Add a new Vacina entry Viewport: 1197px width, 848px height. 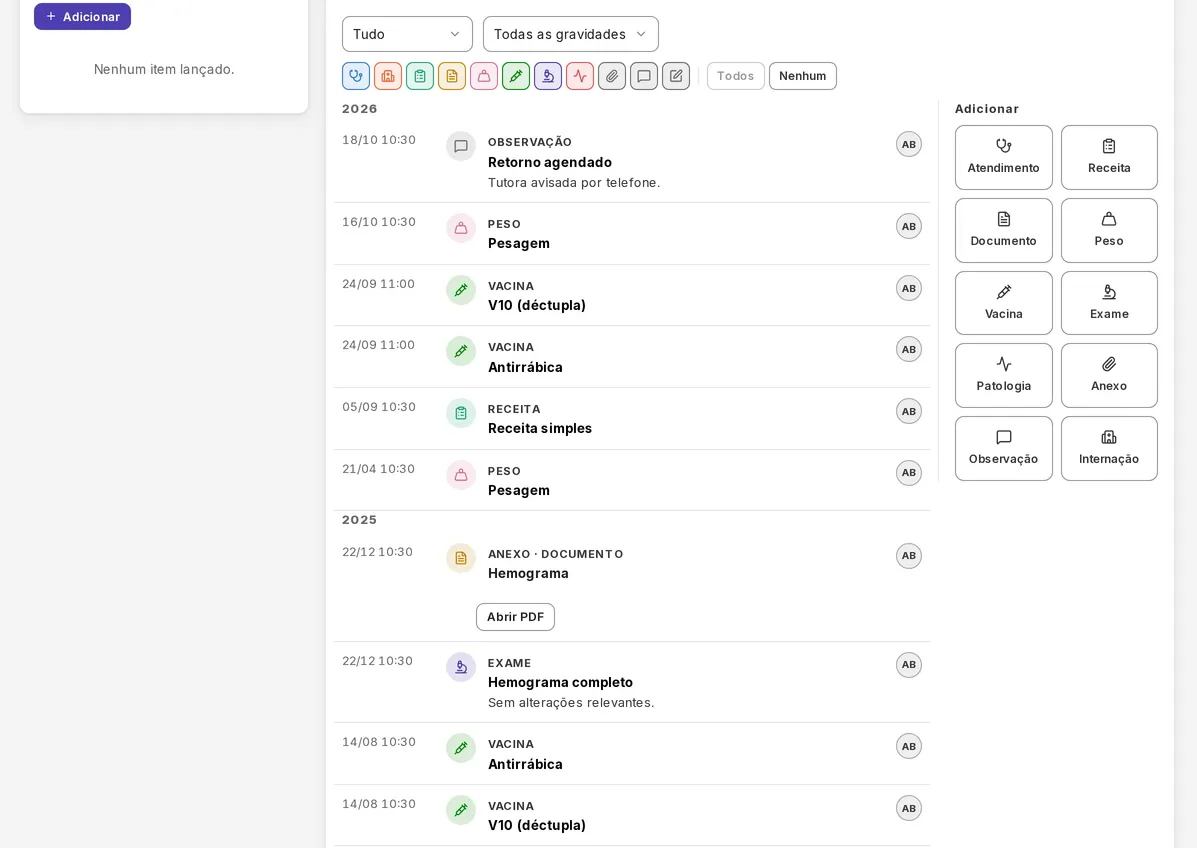pyautogui.click(x=1004, y=303)
